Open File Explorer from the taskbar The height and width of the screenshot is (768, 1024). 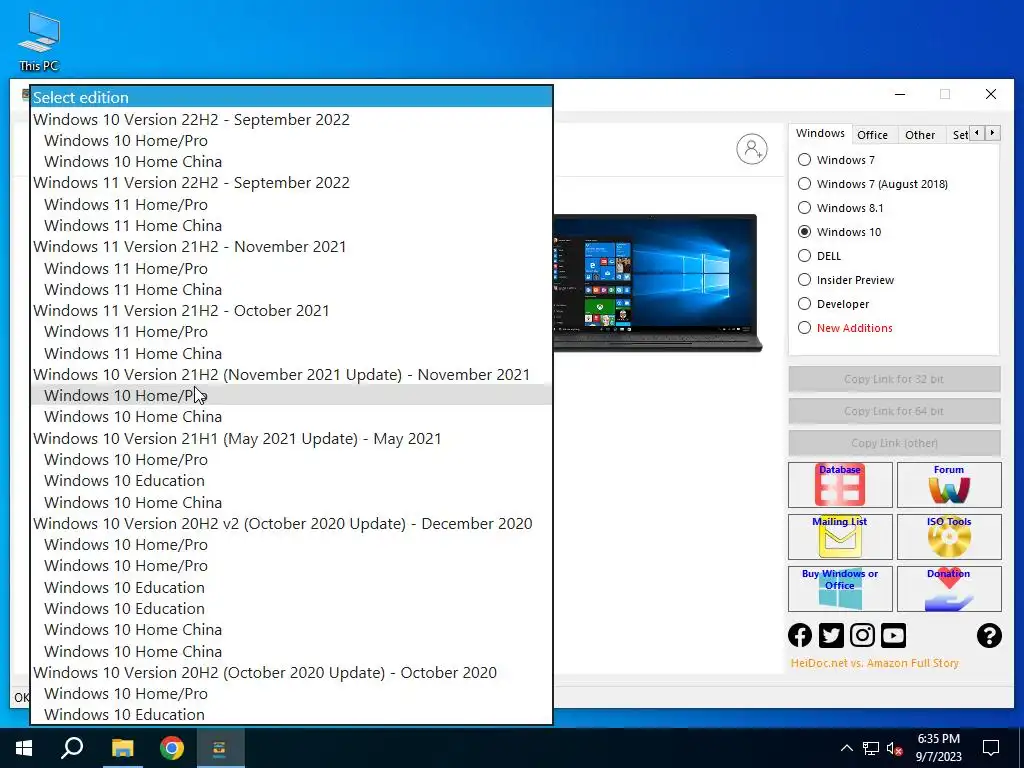click(x=122, y=748)
